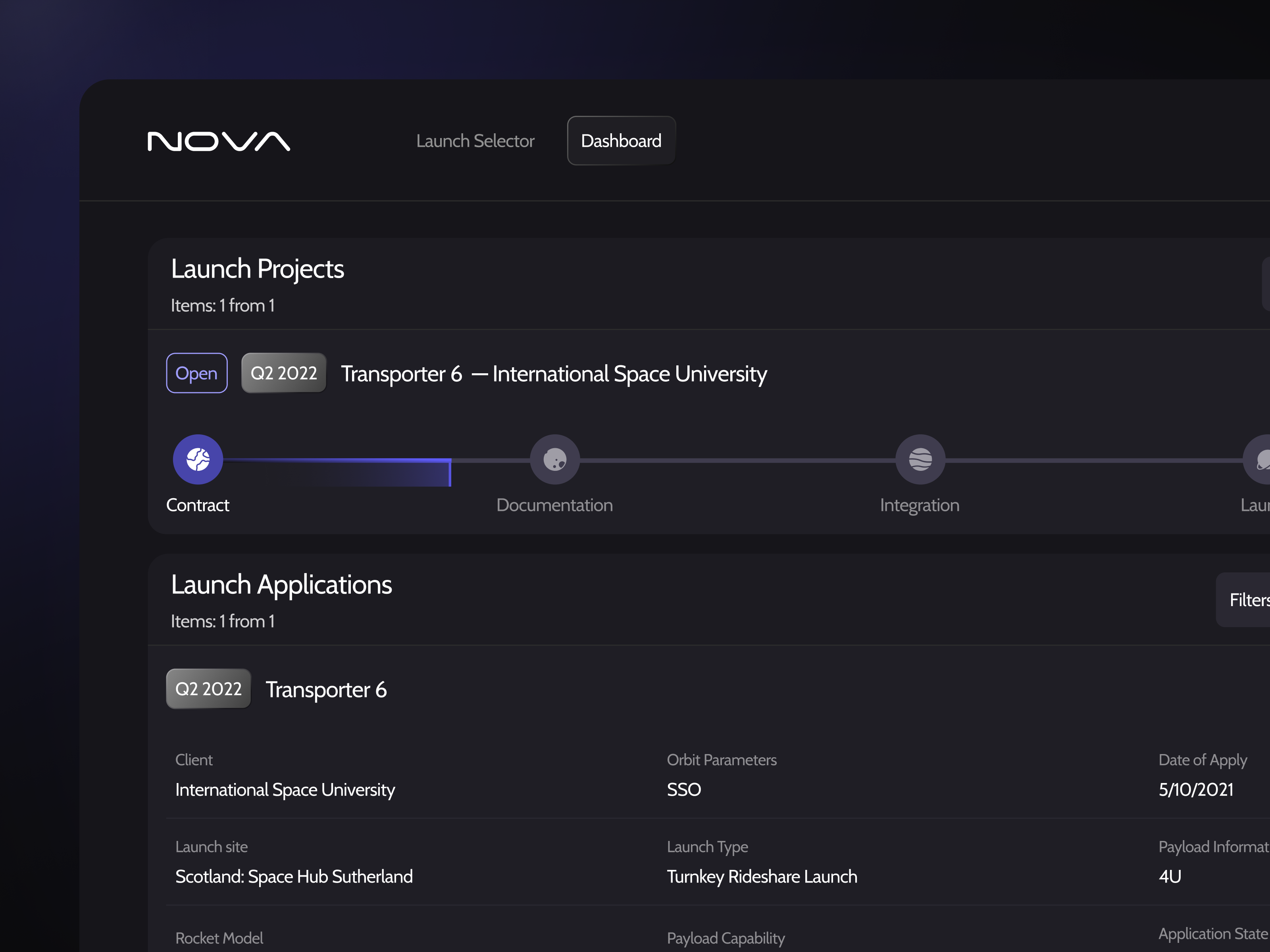Click the Turnkey Rideshare Launch type value

[x=762, y=876]
